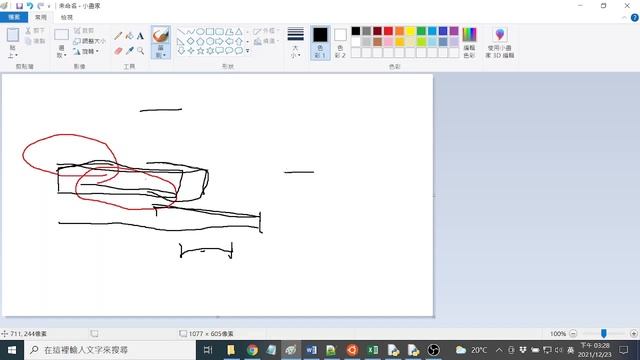
Task: Select the Pencil tool
Action: [118, 36]
